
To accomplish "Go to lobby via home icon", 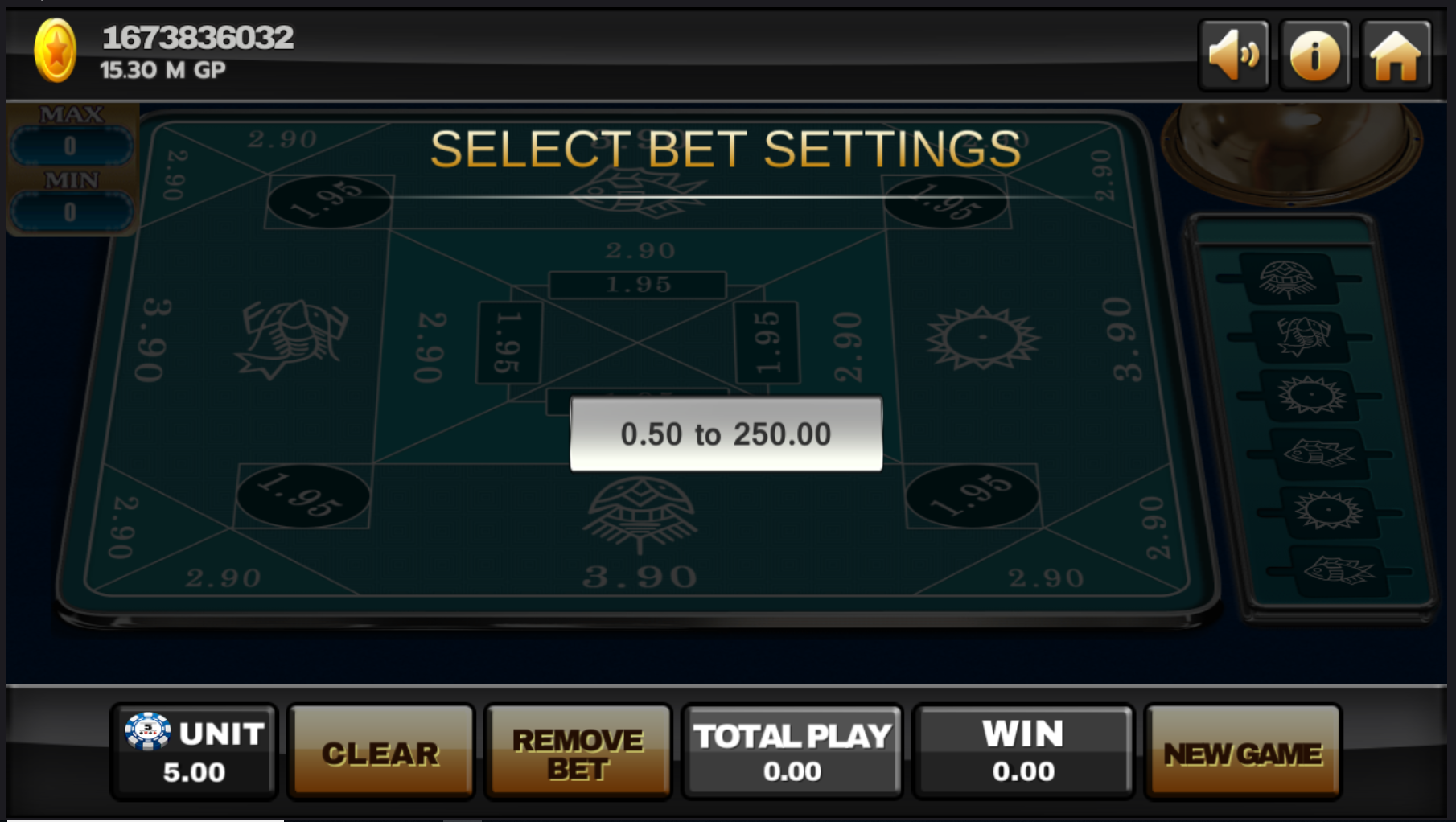I will (1396, 55).
